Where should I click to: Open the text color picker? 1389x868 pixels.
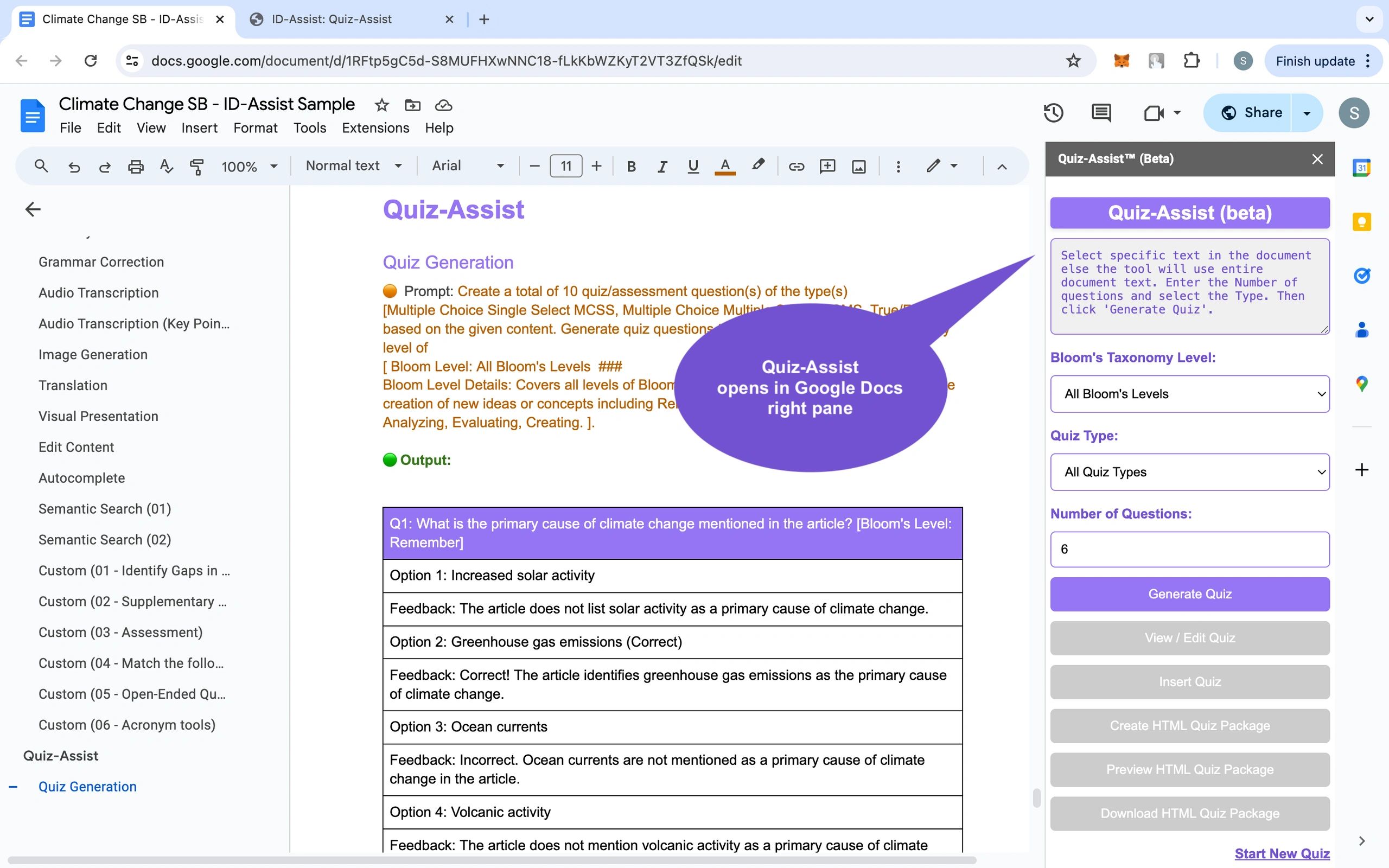(725, 167)
